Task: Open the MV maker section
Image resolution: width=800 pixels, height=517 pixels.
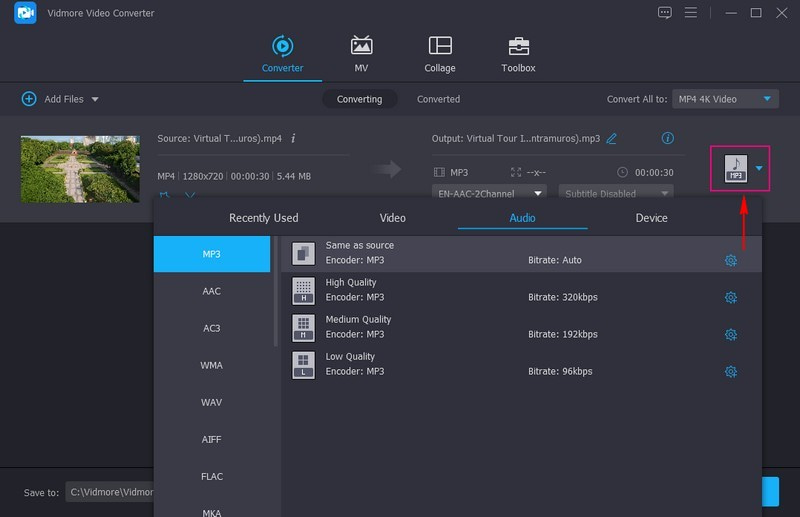Action: click(x=361, y=55)
